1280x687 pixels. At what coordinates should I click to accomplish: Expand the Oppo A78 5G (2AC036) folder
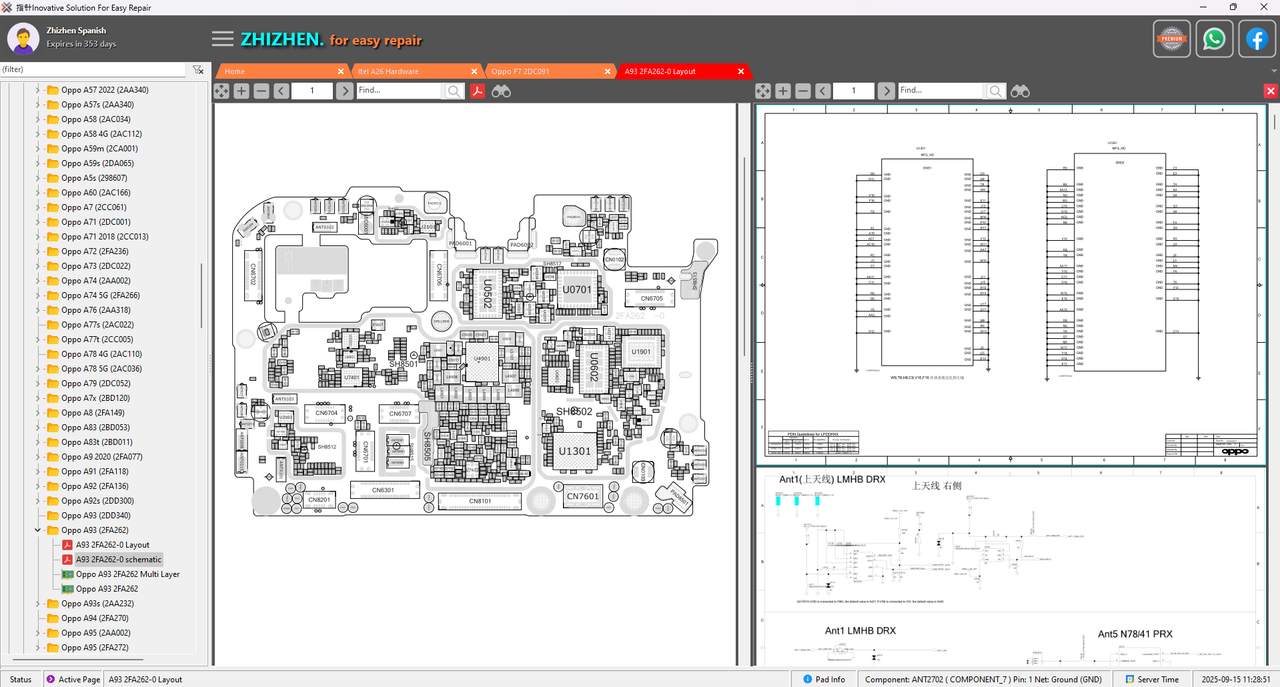[39, 369]
